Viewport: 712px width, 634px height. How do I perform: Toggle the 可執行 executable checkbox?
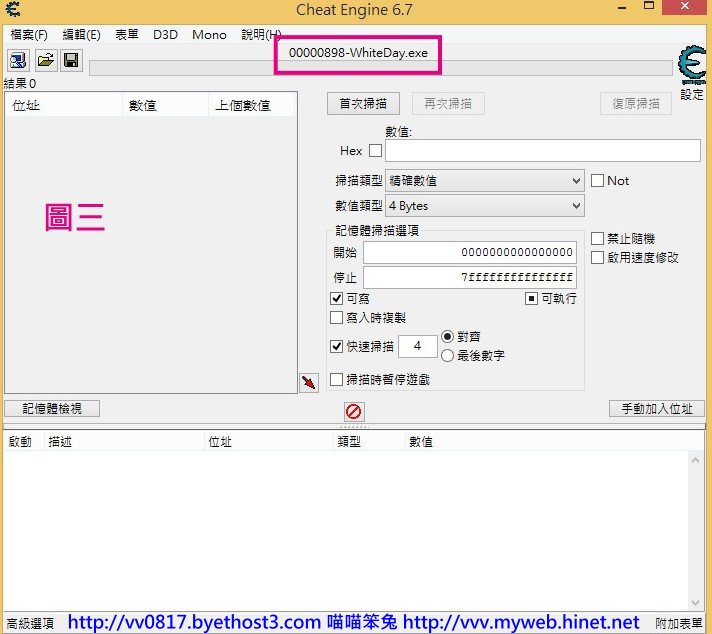click(x=531, y=298)
